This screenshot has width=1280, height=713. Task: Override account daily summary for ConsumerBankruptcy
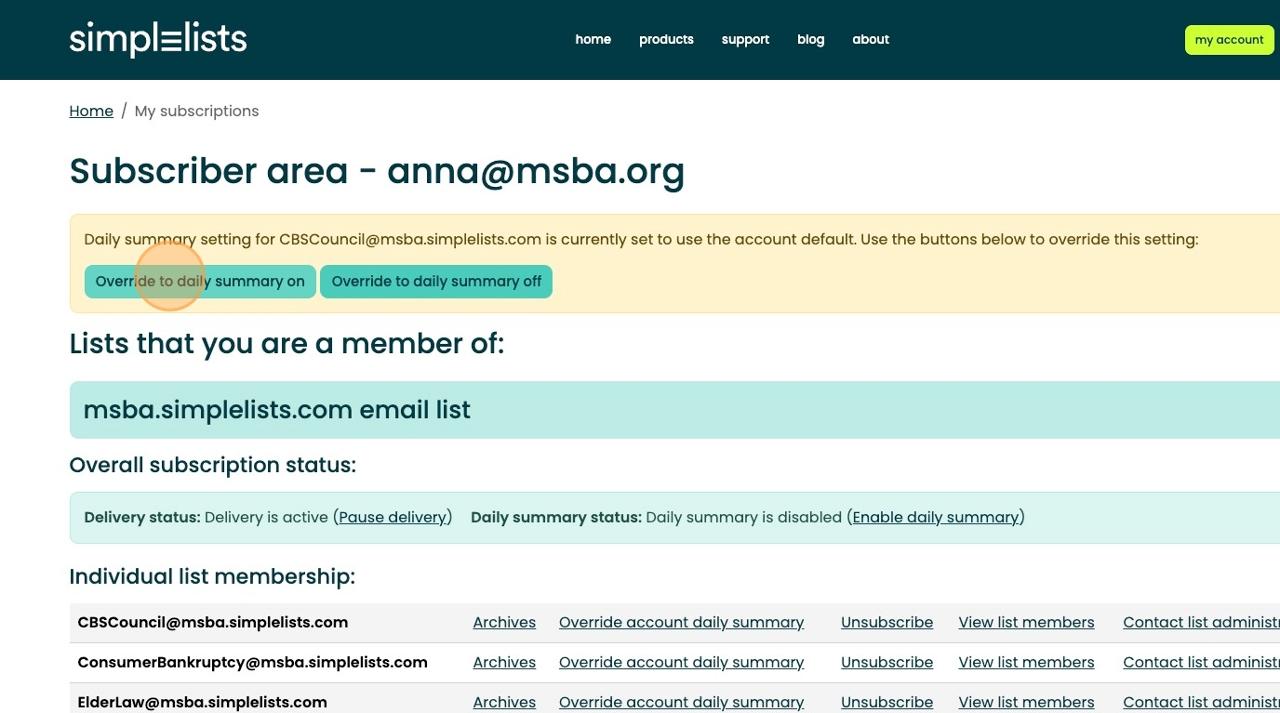click(x=681, y=662)
